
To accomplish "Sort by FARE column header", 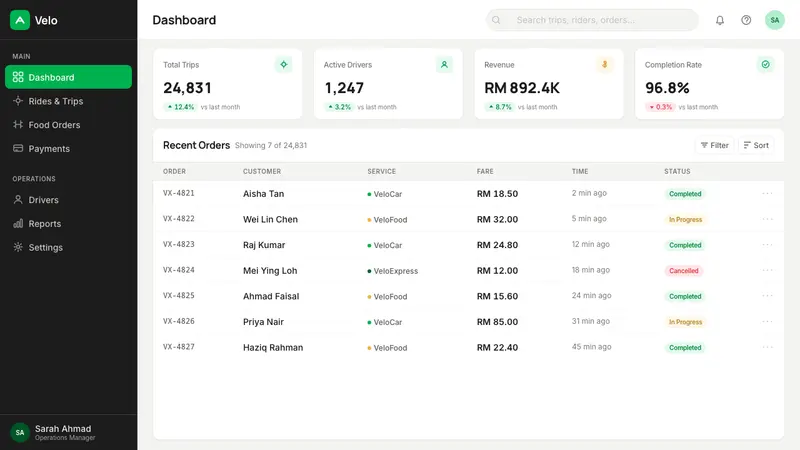I will (485, 171).
